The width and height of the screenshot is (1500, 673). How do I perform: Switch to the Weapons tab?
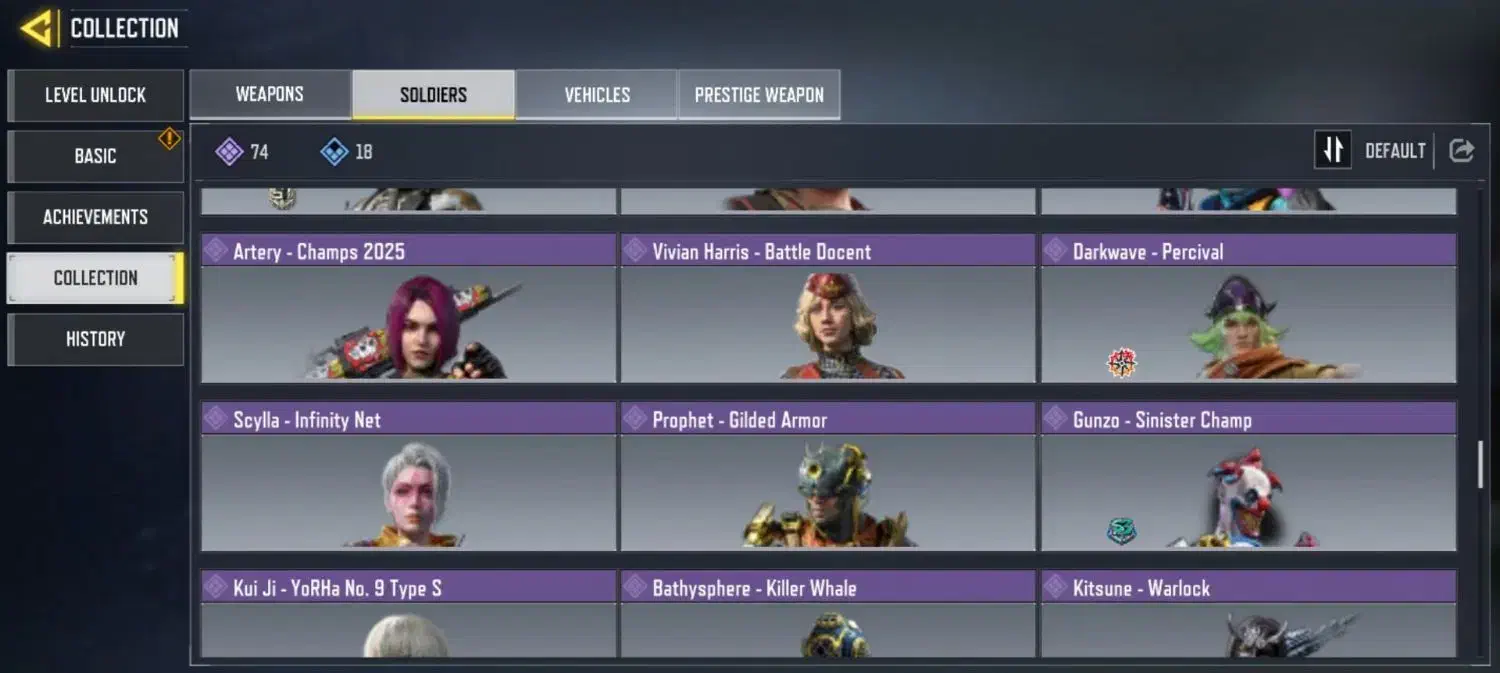270,95
